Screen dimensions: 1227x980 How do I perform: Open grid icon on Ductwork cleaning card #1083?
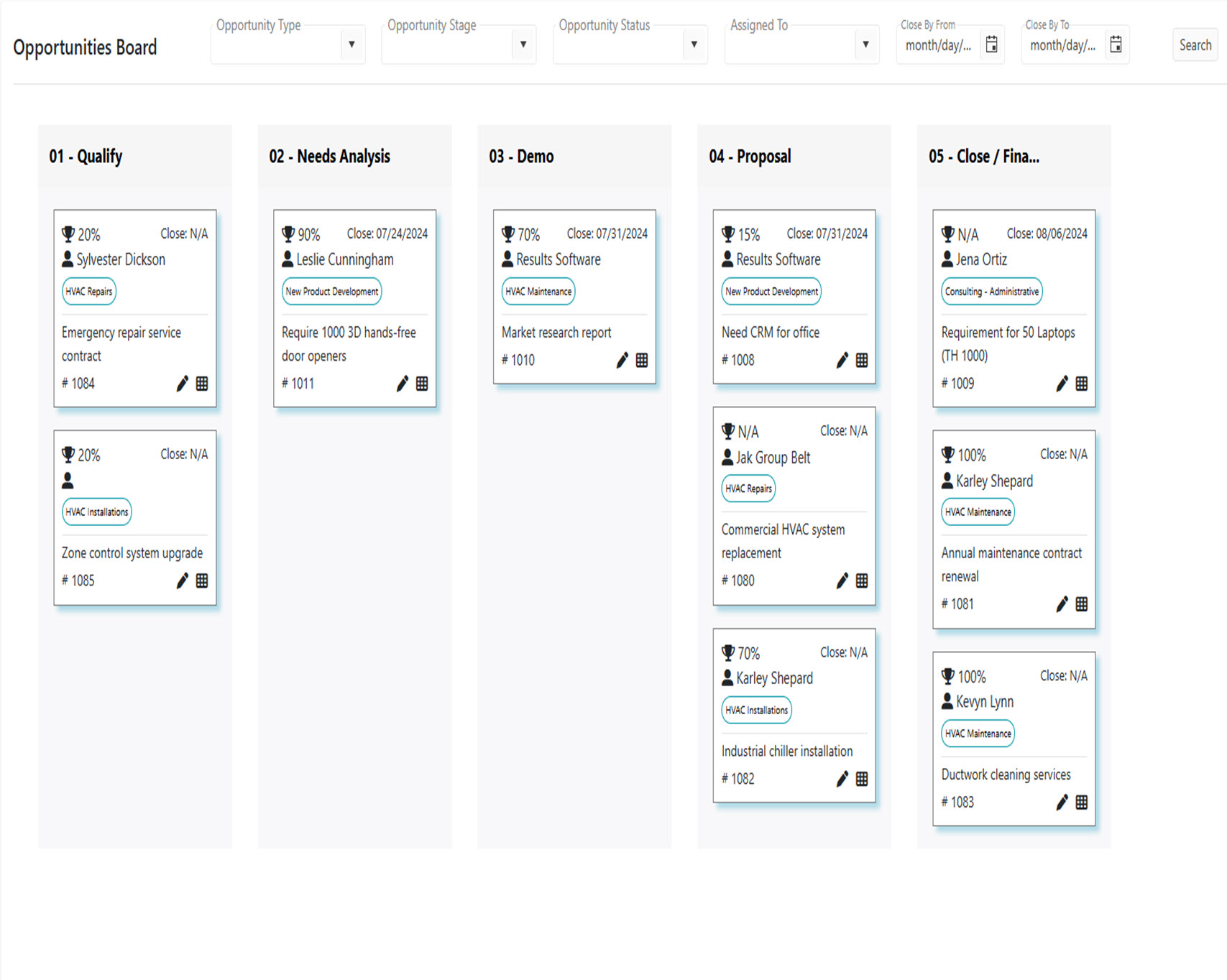pos(1081,803)
